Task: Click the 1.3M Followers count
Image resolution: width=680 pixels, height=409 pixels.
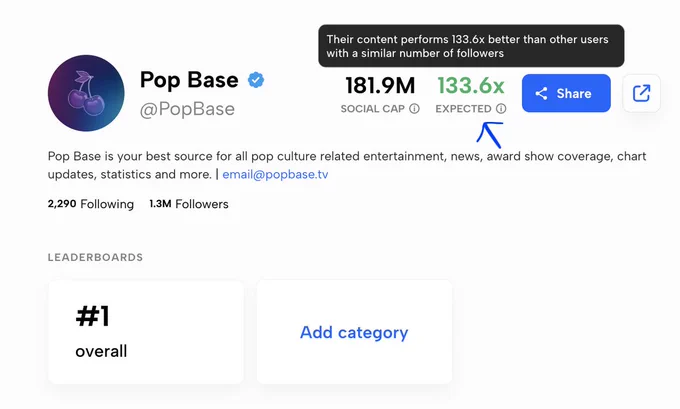Action: 189,204
